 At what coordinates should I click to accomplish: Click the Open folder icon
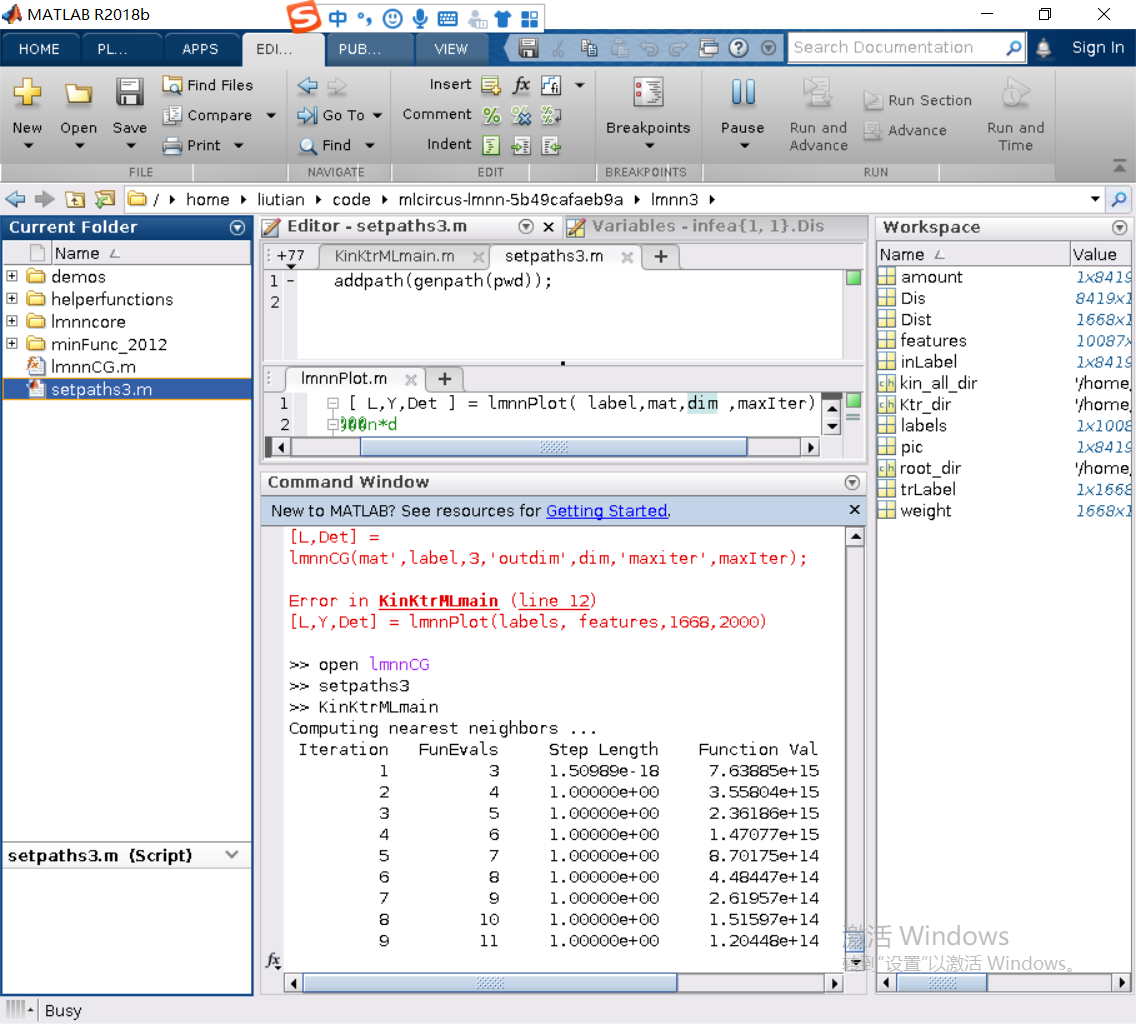coord(78,93)
